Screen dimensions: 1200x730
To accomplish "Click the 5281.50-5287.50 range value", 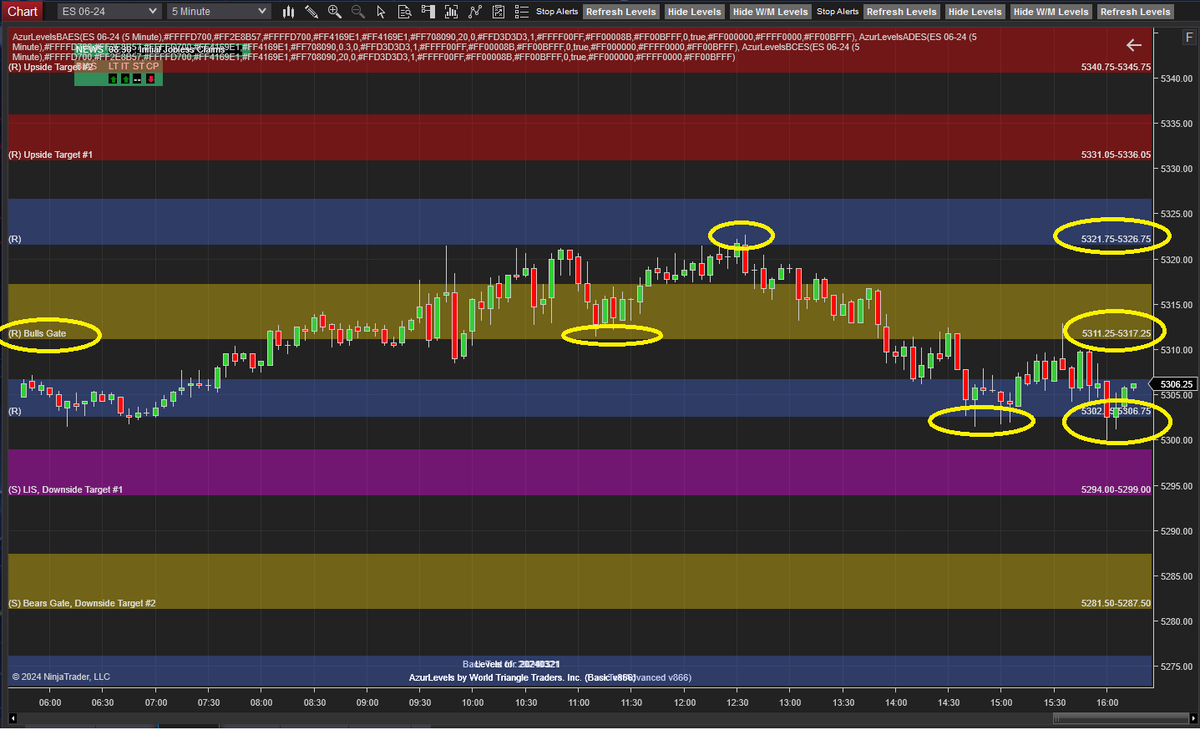I will click(1116, 604).
